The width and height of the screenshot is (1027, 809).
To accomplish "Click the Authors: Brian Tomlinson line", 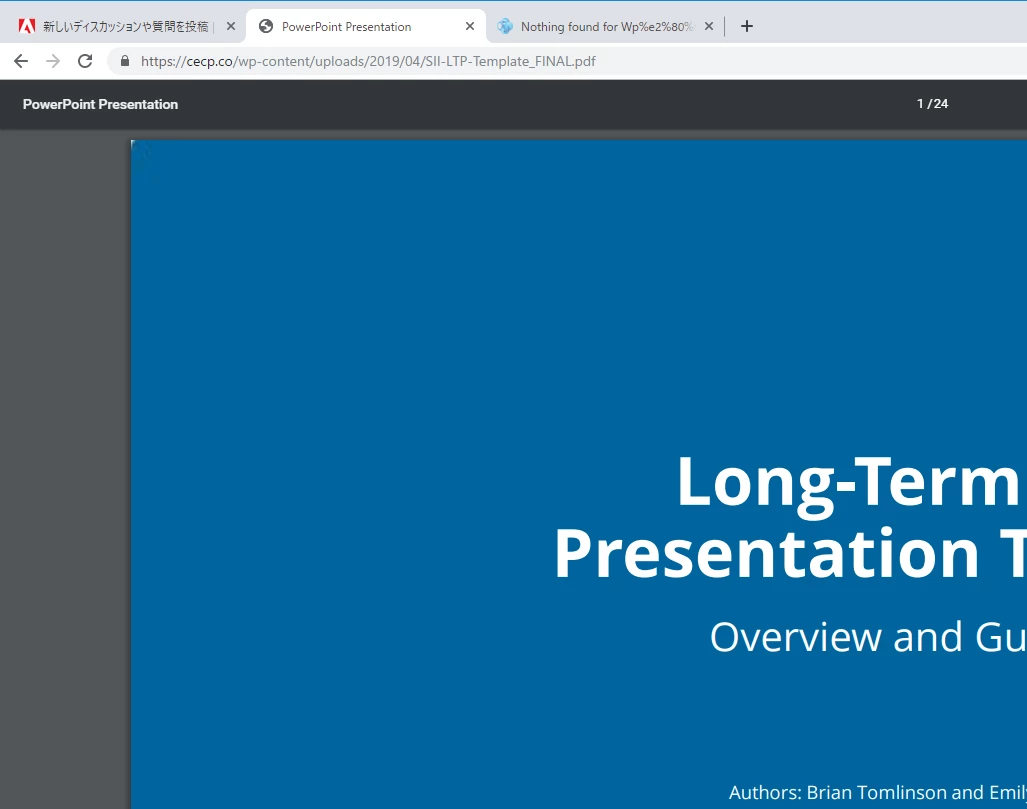I will [x=878, y=792].
